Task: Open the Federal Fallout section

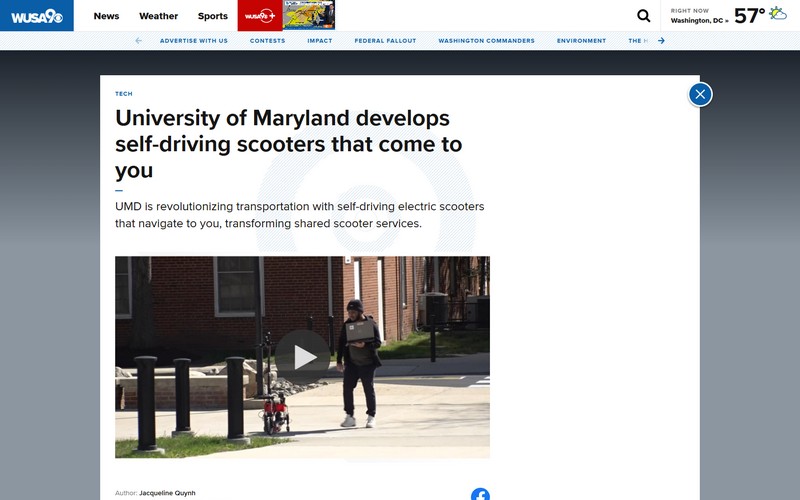Action: tap(385, 41)
